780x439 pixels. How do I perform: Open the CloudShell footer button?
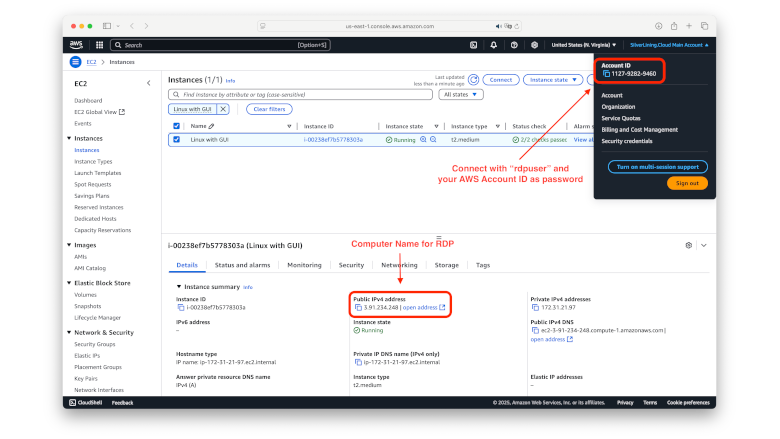click(86, 403)
